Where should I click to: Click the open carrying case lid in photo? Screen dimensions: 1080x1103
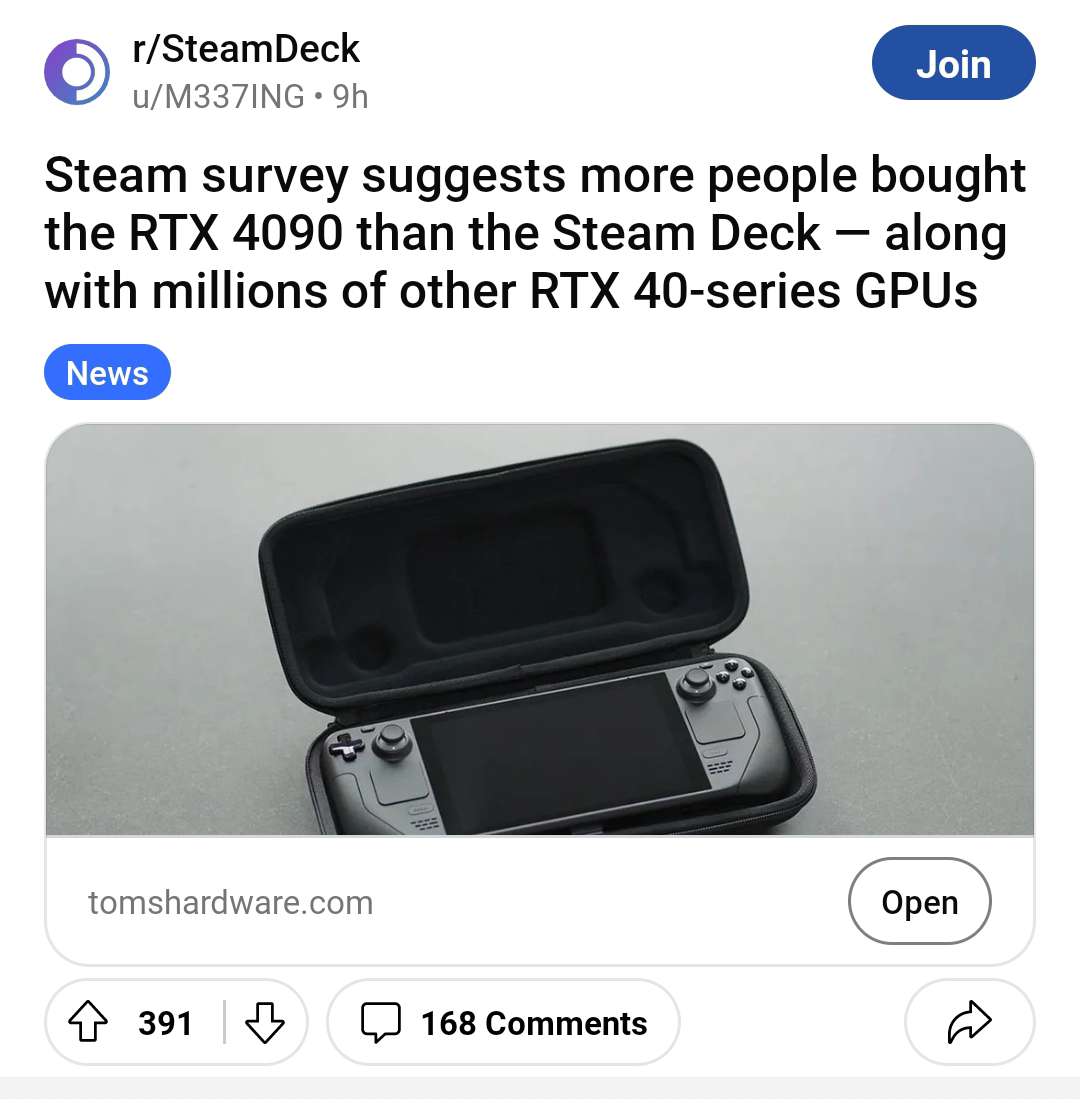(x=503, y=570)
